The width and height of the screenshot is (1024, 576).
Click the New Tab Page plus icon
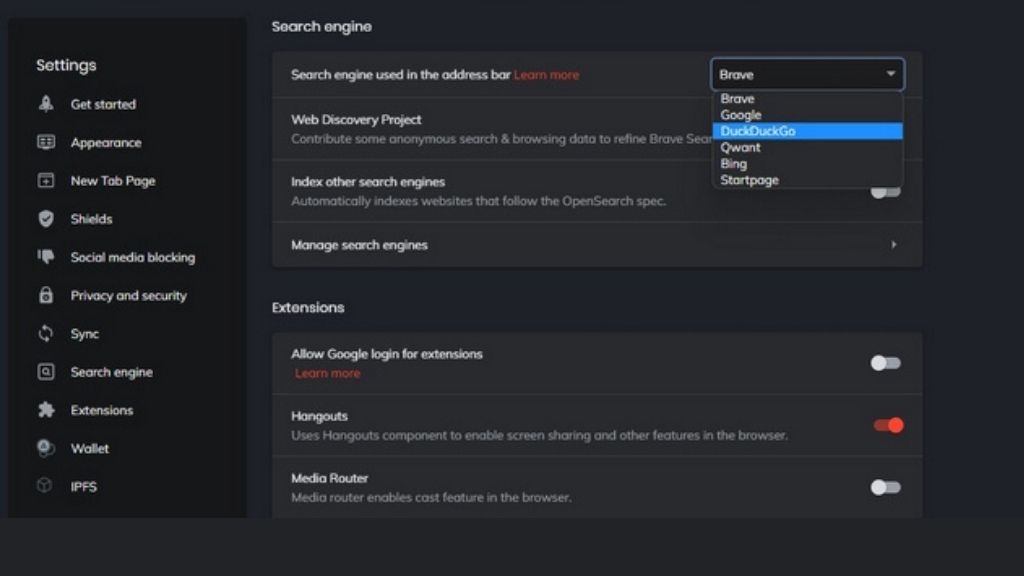tap(46, 180)
